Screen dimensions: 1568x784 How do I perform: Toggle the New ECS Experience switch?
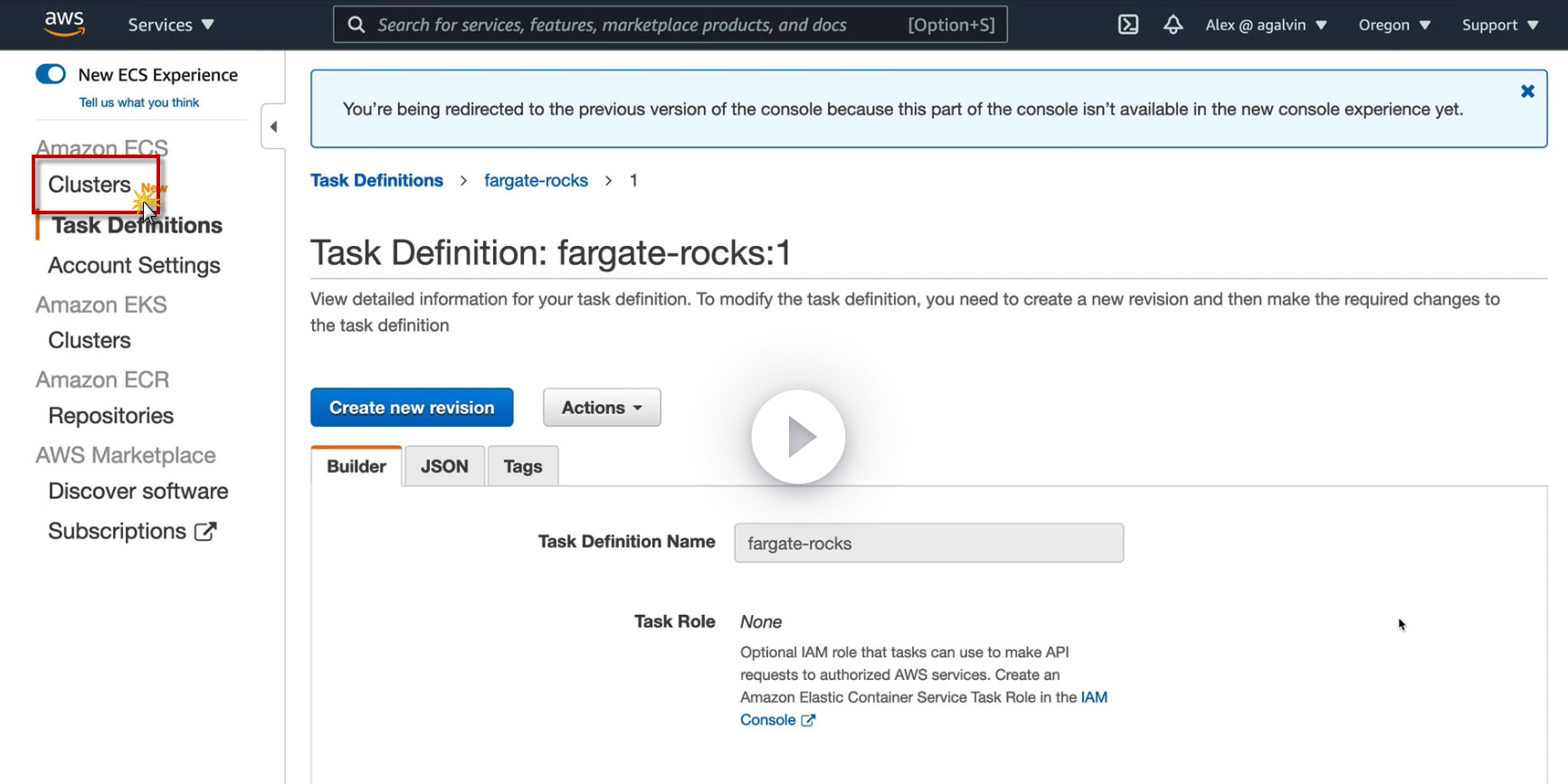click(51, 74)
